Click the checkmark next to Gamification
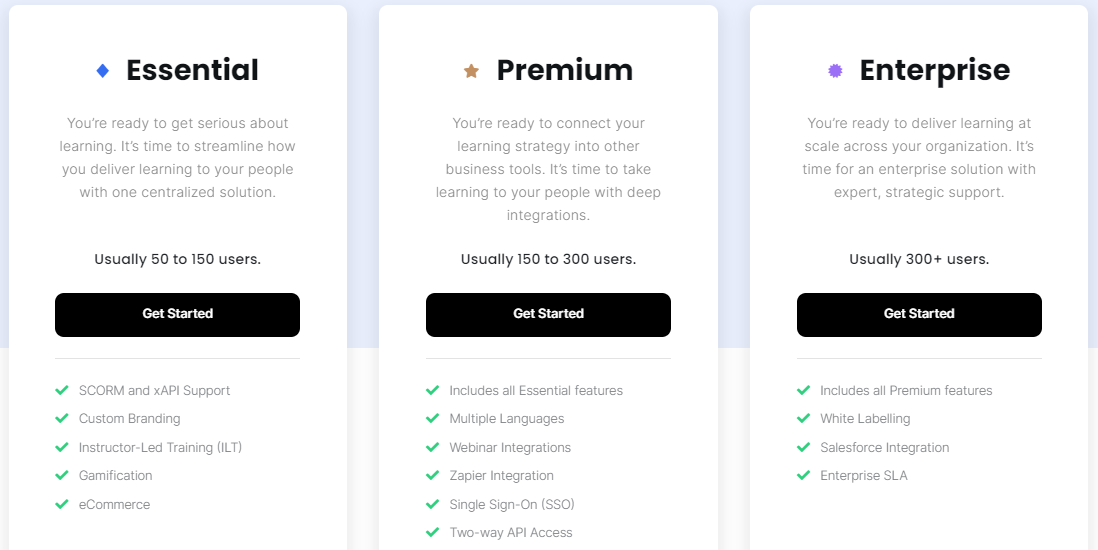 tap(62, 476)
